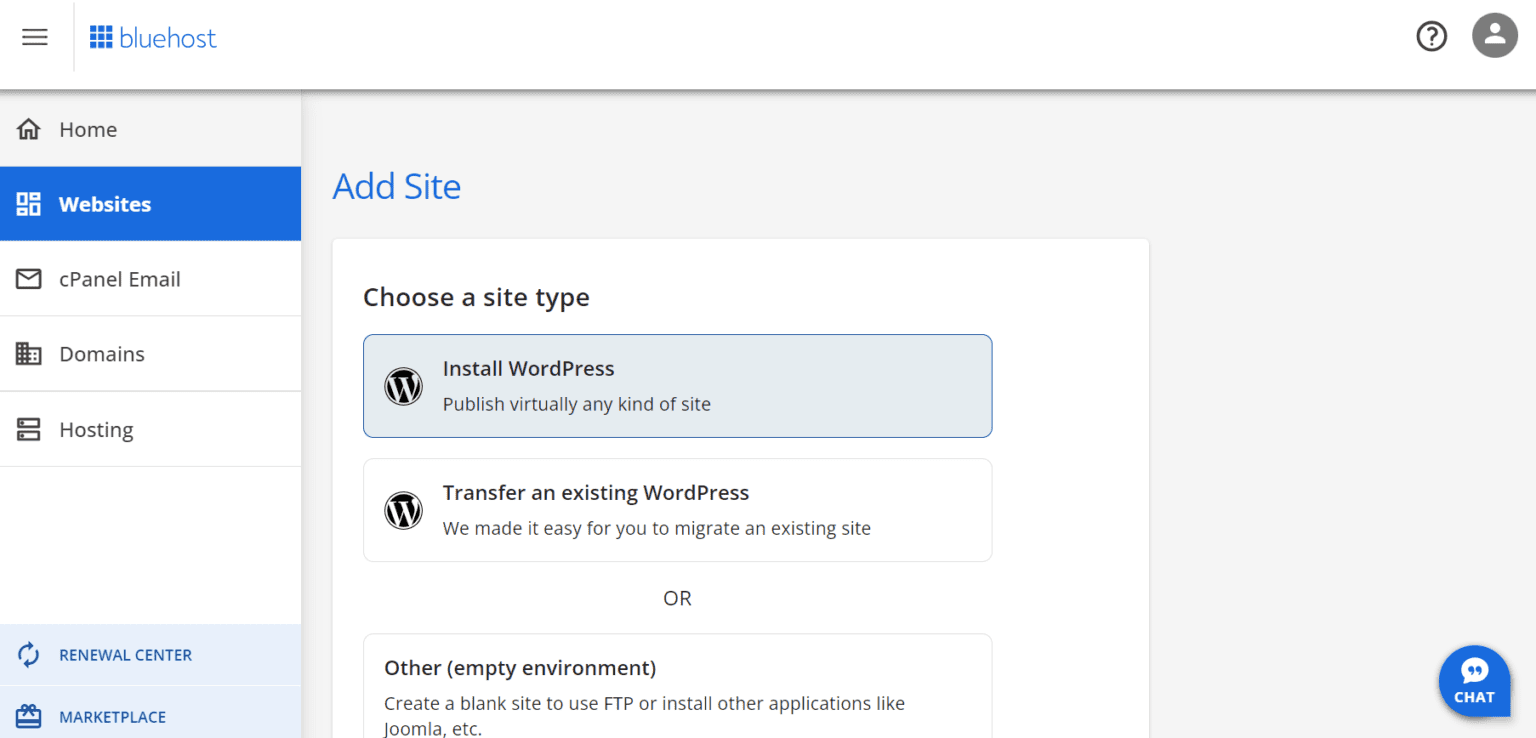1536x738 pixels.
Task: Open the Chat support bubble
Action: 1474,681
